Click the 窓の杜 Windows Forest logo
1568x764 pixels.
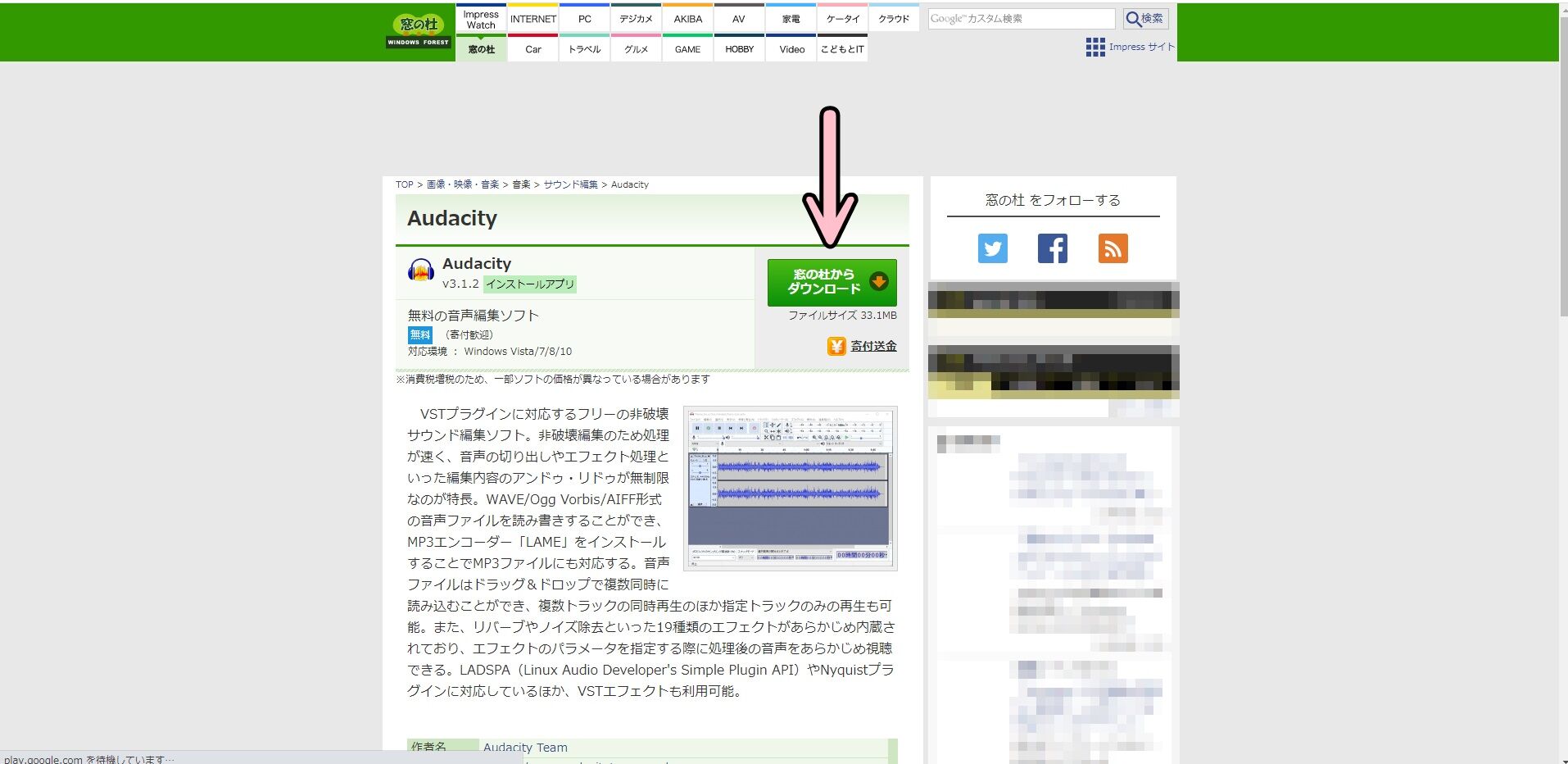coord(419,31)
